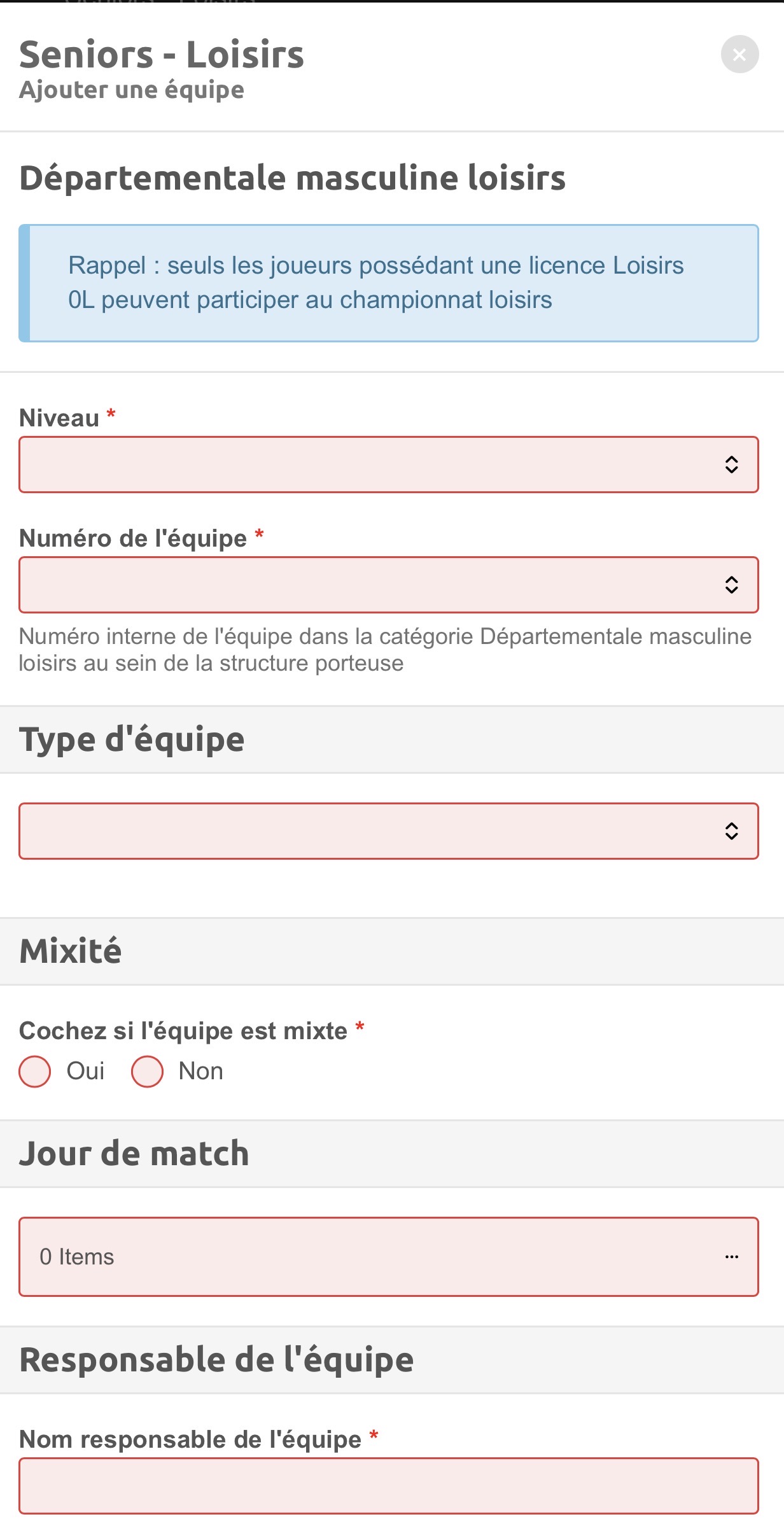Image resolution: width=784 pixels, height=1519 pixels.
Task: Click the 'Numéro de l'équipe' field label
Action: coord(133,538)
